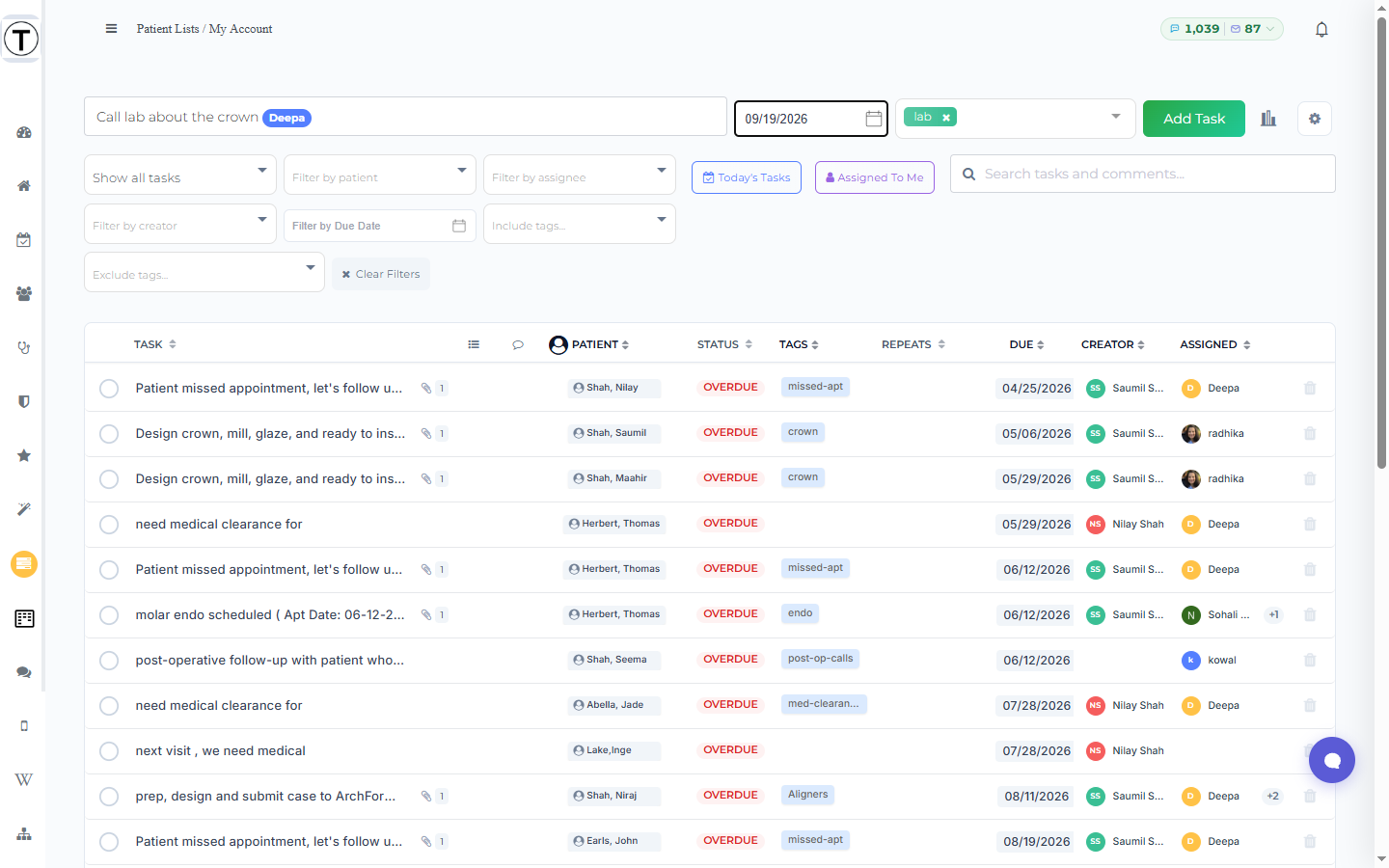This screenshot has width=1389, height=868.
Task: Open the 1,039 messages counter badge
Action: click(x=1194, y=29)
